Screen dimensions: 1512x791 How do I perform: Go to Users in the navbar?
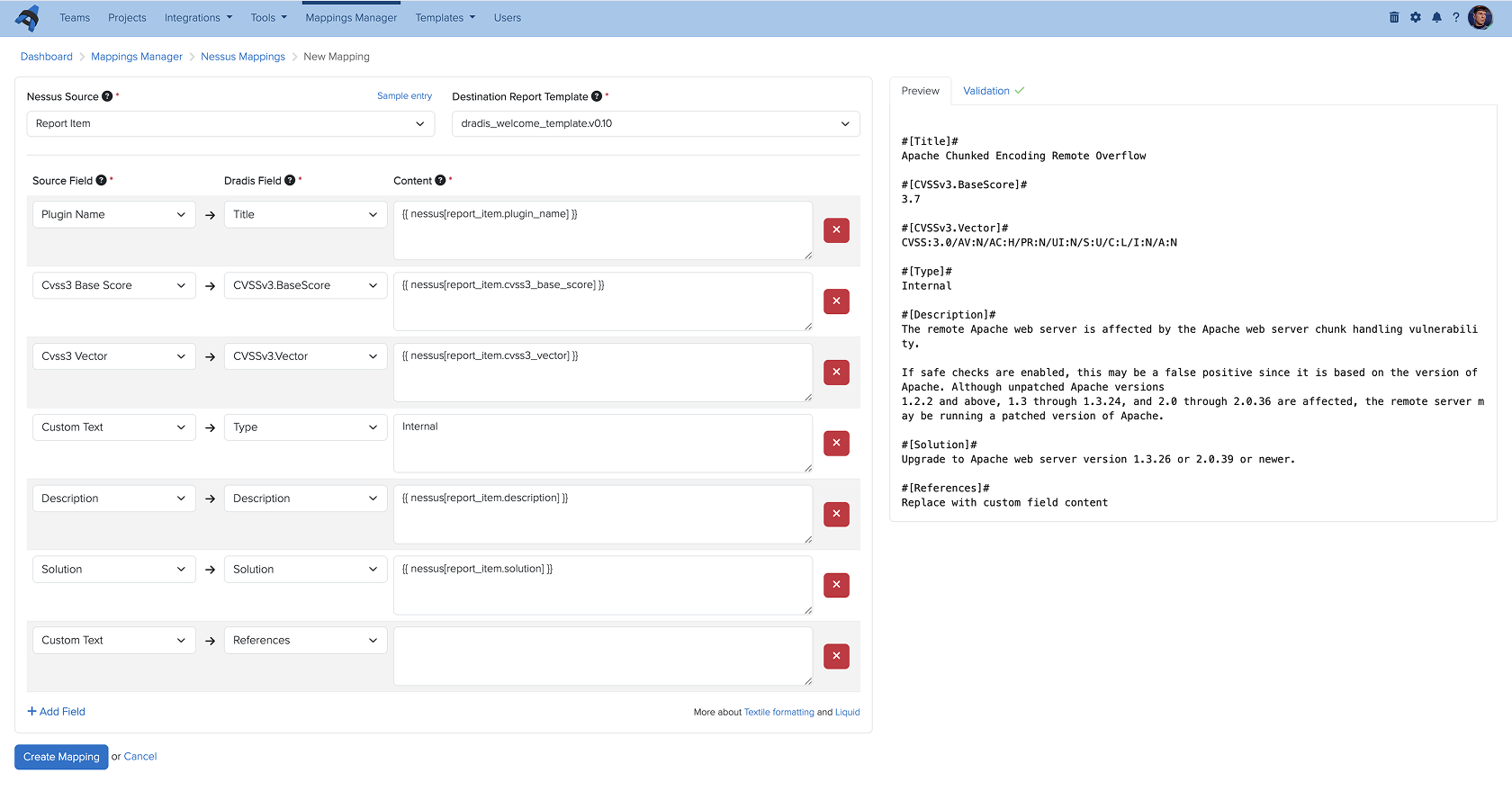click(508, 18)
